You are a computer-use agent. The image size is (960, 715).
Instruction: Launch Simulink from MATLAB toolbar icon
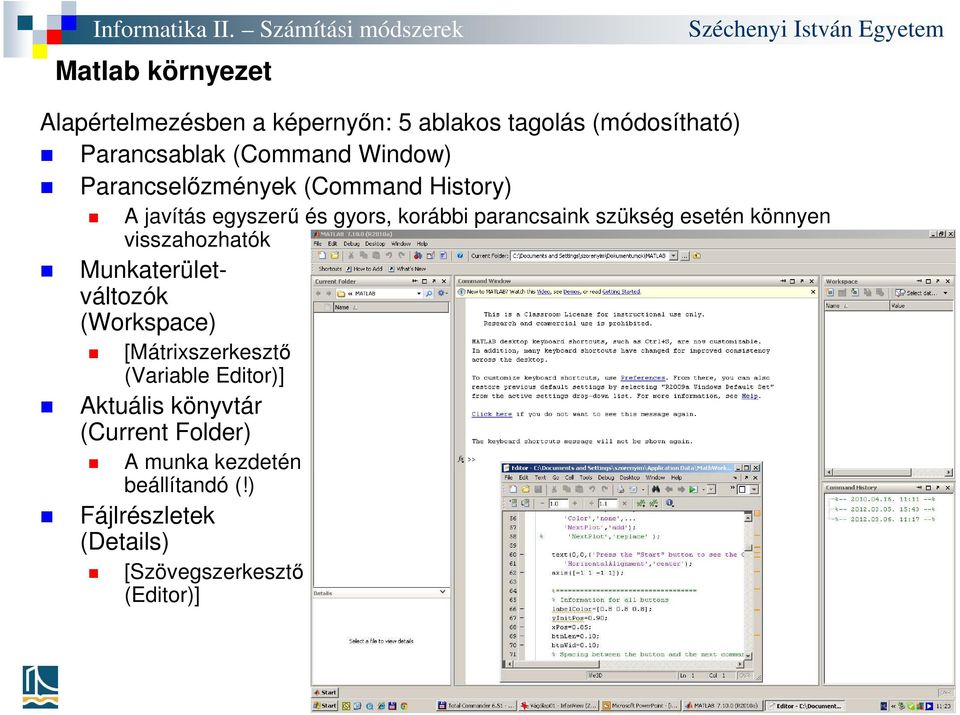click(418, 255)
